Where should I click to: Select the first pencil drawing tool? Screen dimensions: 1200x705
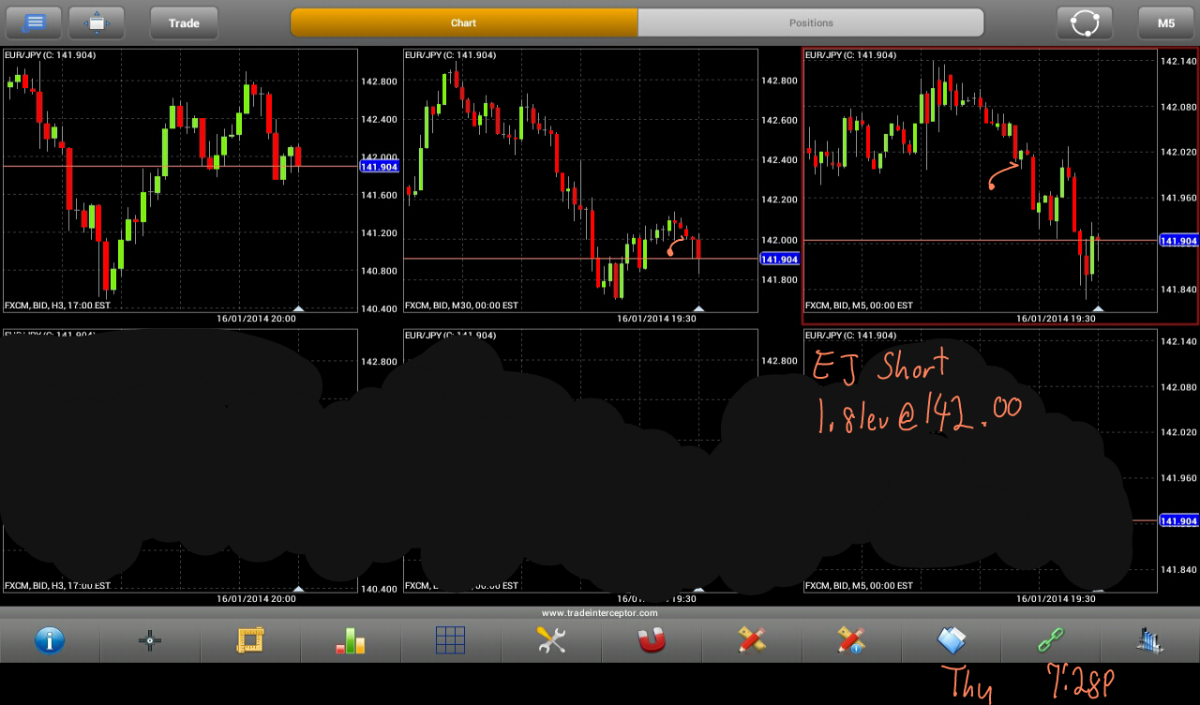tap(751, 640)
